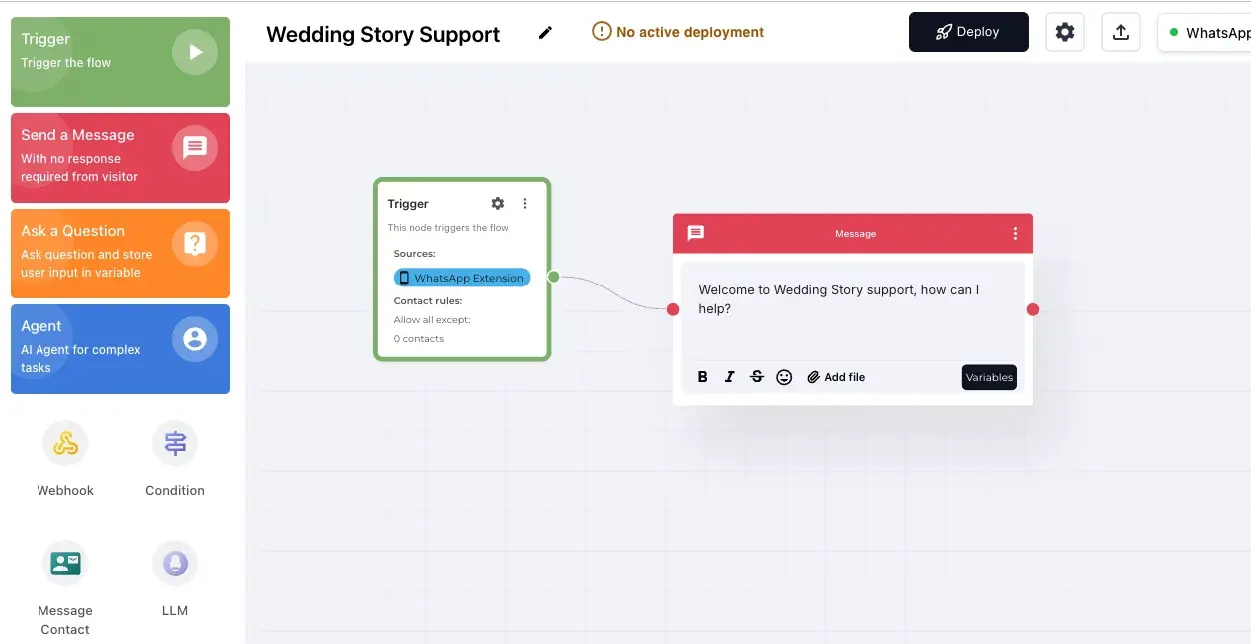Open the Trigger node settings gear
Viewport: 1251px width, 644px height.
pyautogui.click(x=497, y=203)
